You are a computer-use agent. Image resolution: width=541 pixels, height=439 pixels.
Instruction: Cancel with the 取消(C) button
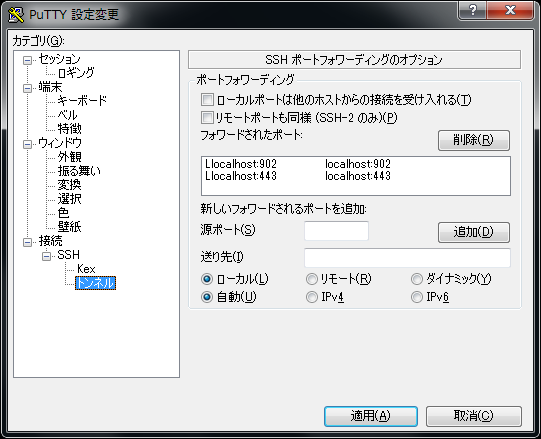474,416
